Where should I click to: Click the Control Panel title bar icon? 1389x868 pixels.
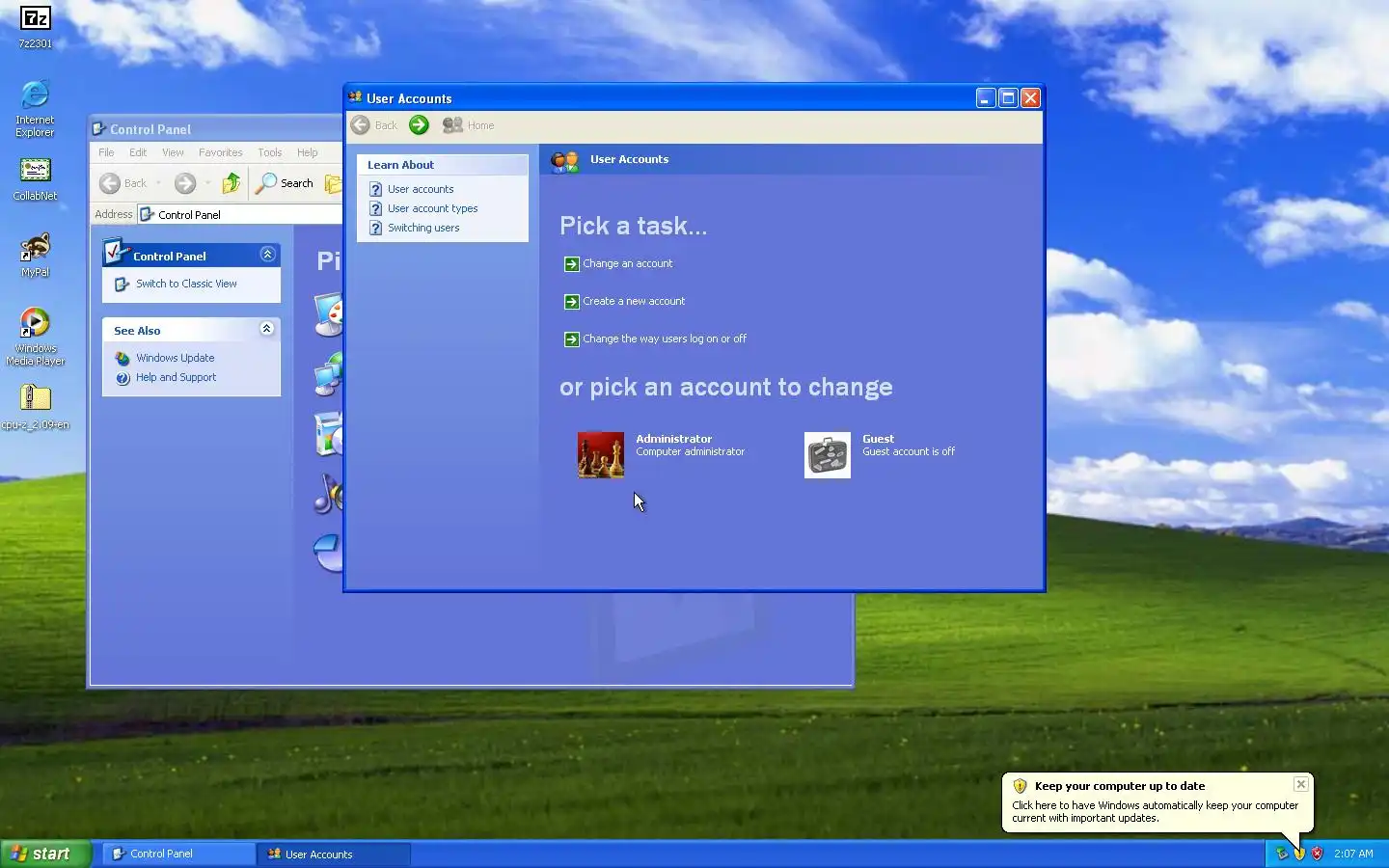tap(98, 128)
